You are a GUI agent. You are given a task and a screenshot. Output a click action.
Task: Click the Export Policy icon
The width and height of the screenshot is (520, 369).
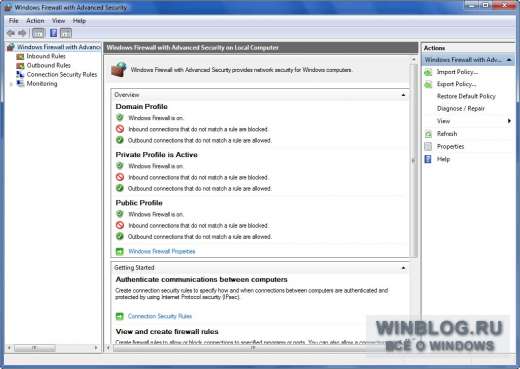pos(428,84)
